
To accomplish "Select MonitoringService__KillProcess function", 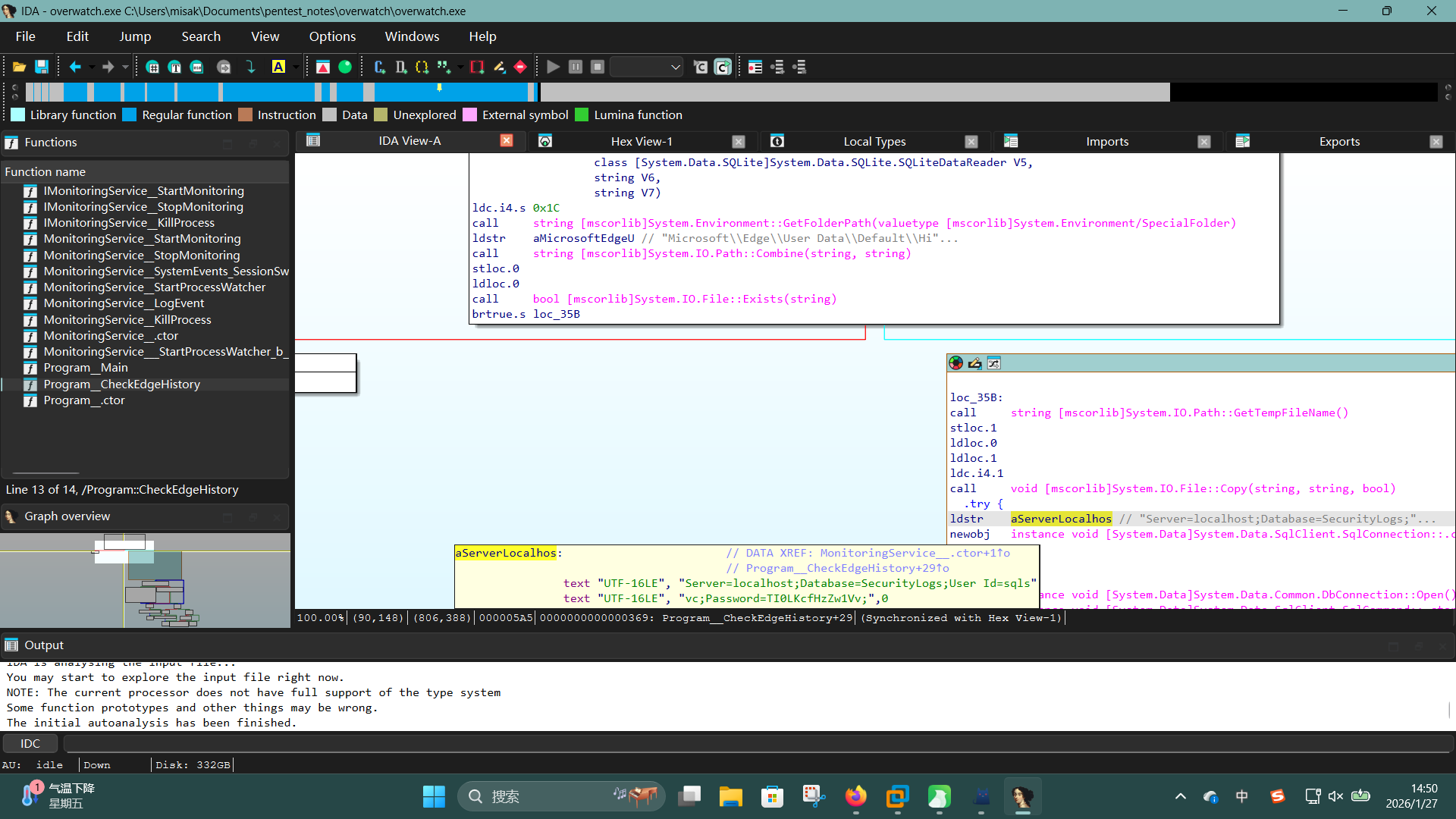I will pyautogui.click(x=127, y=319).
